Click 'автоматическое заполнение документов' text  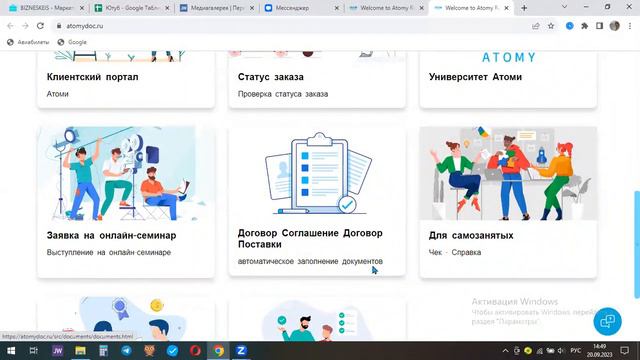coord(310,261)
